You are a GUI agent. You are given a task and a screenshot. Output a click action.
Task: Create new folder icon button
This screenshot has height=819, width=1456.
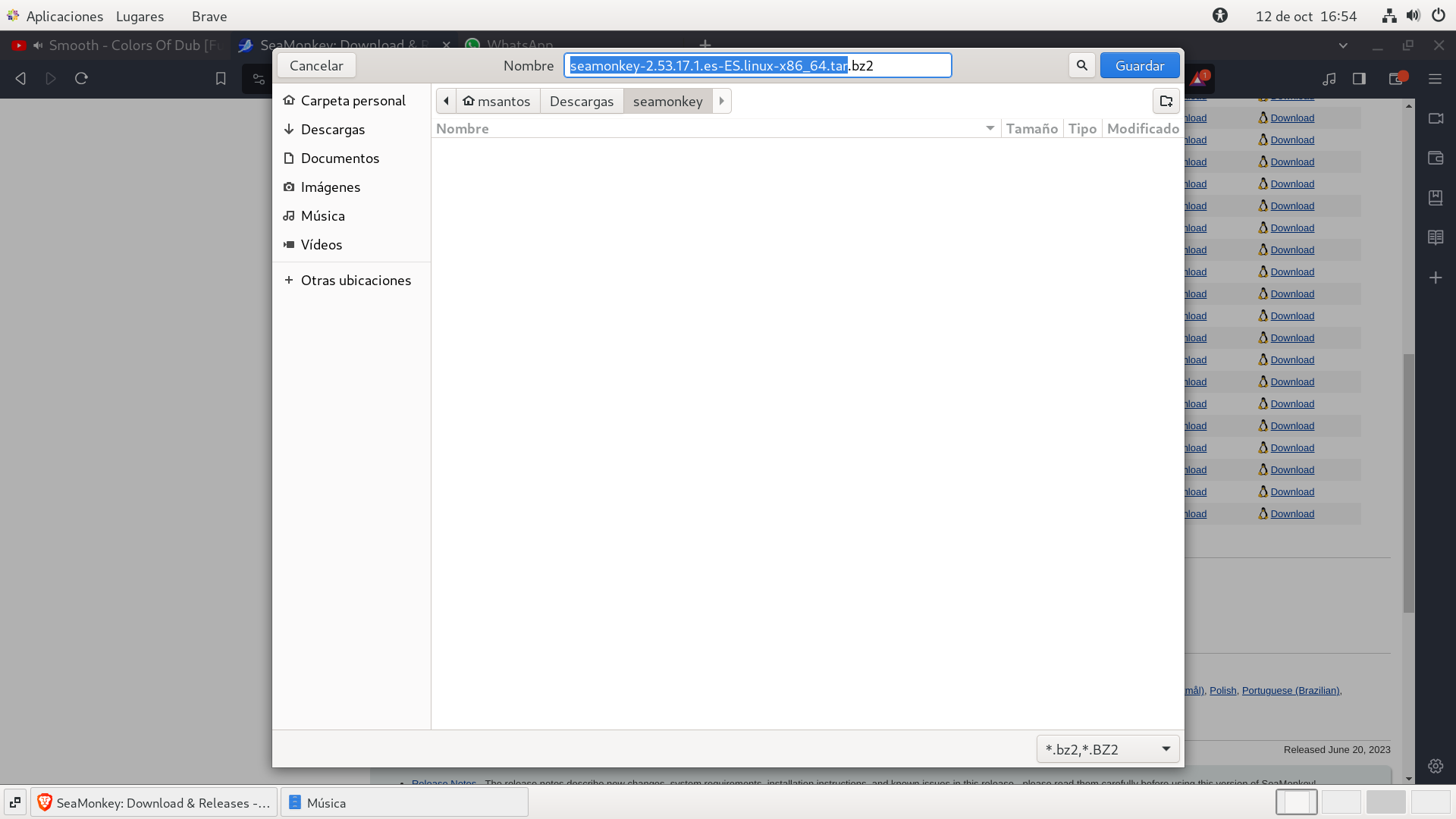tap(1166, 101)
